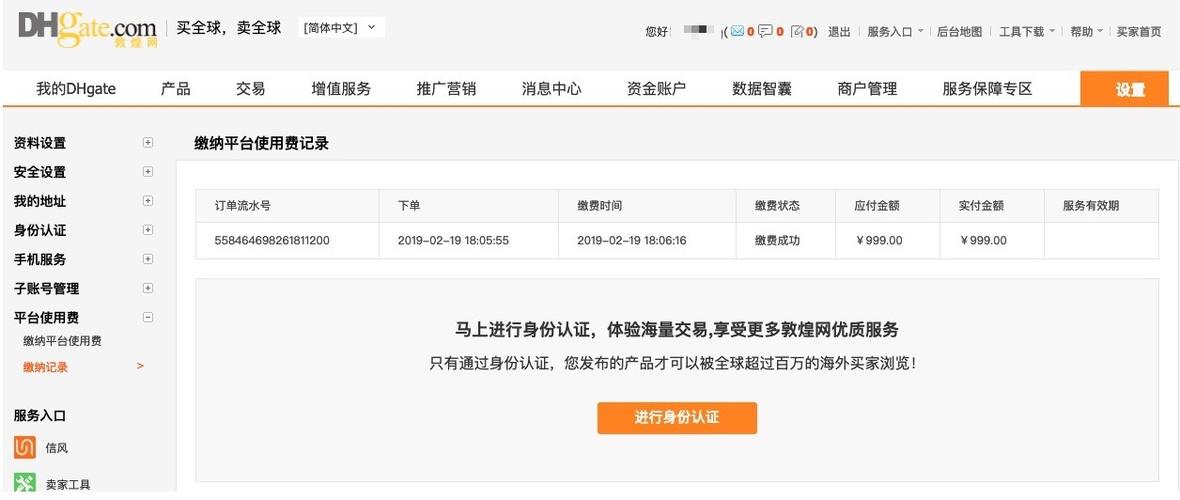Expand the 我的地址 section

click(148, 201)
